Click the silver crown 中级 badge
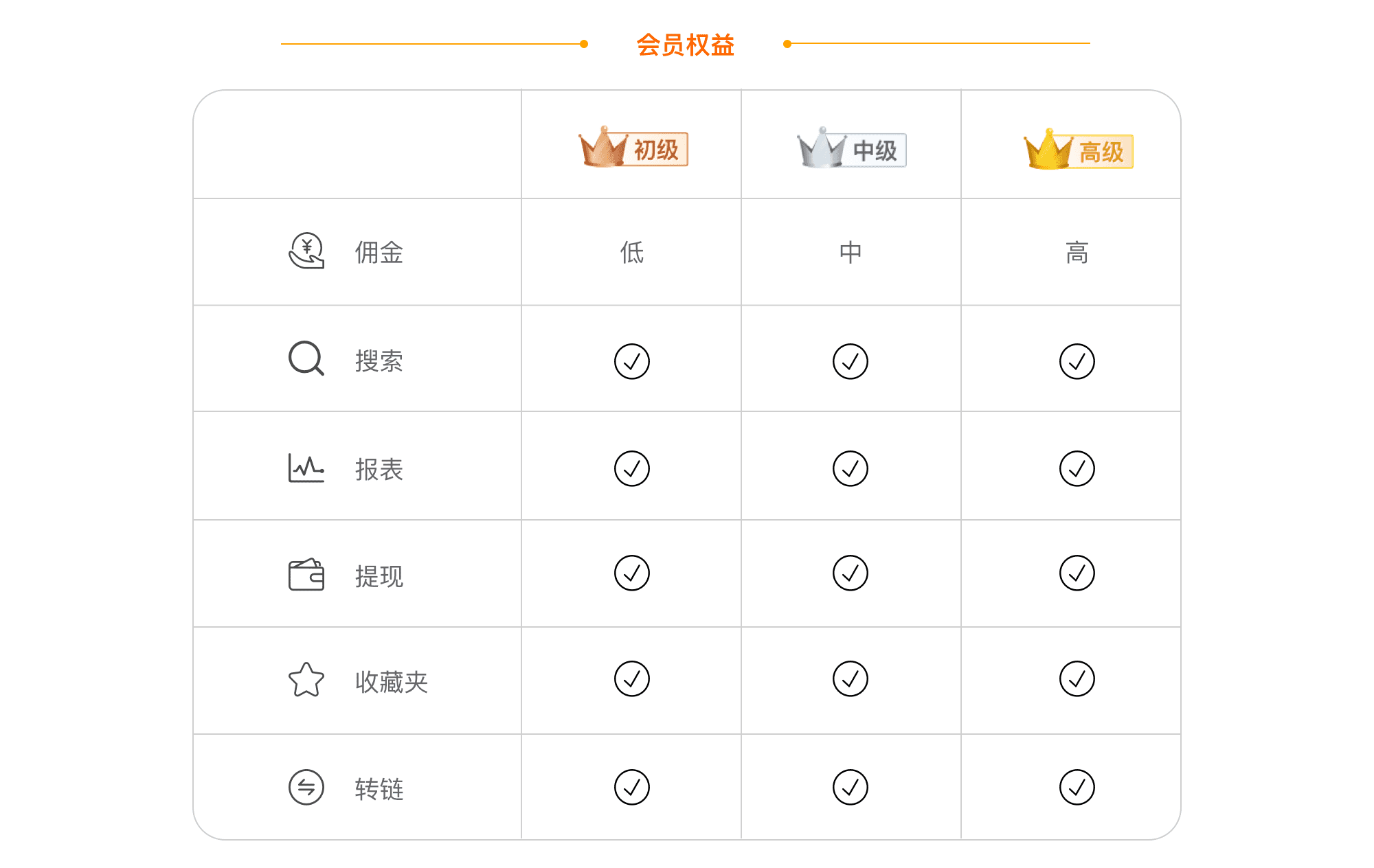This screenshot has height=868, width=1374. 851,149
